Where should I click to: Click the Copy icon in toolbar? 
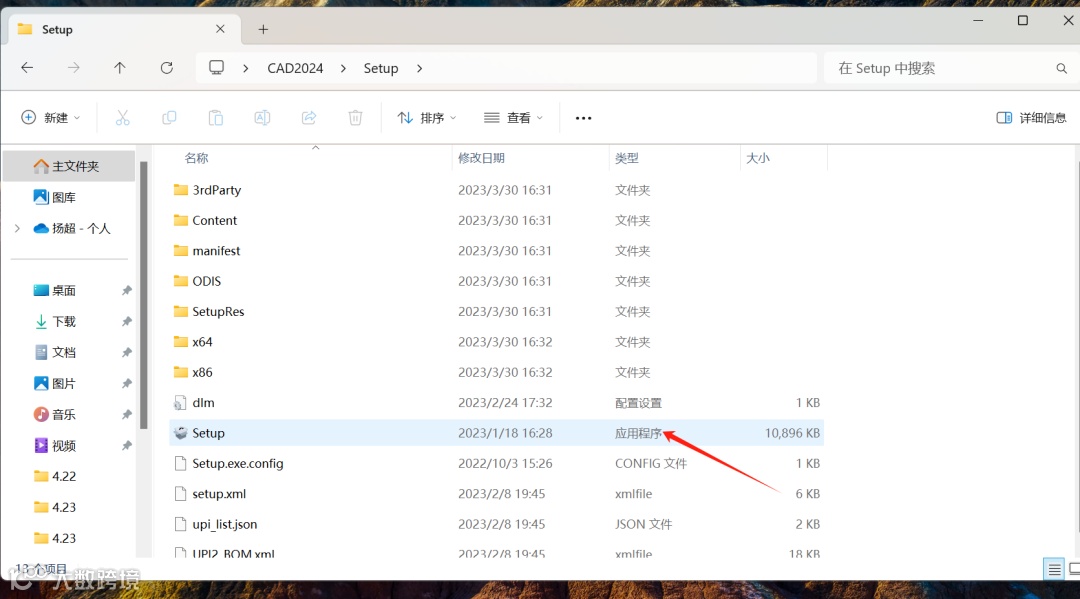(x=169, y=118)
